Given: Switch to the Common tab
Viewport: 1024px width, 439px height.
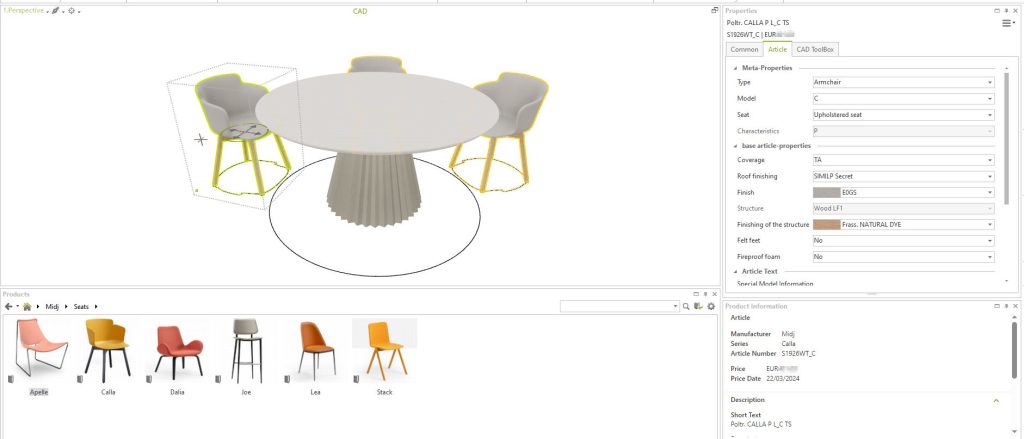Looking at the screenshot, I should pos(744,50).
